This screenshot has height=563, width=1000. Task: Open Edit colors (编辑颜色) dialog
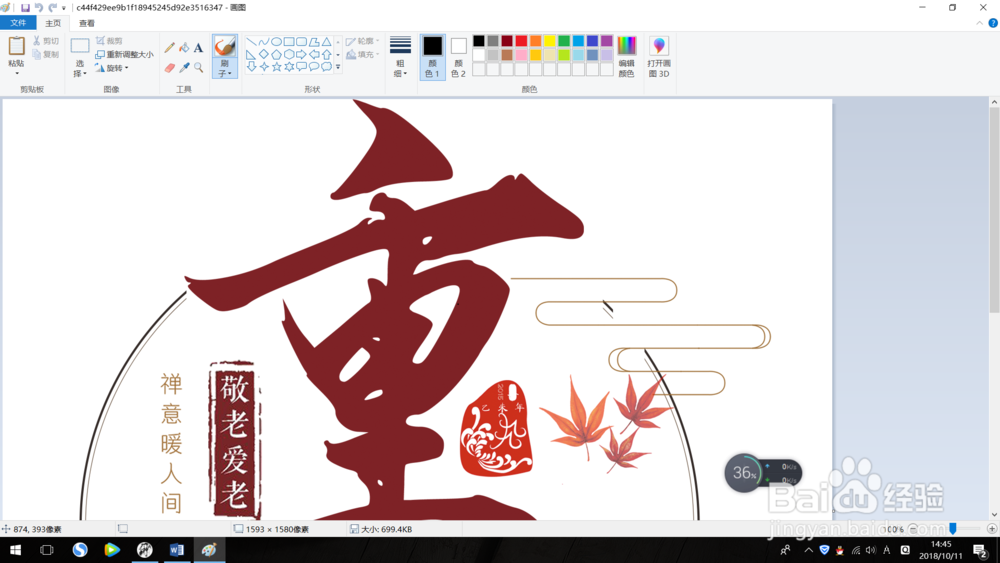click(626, 57)
